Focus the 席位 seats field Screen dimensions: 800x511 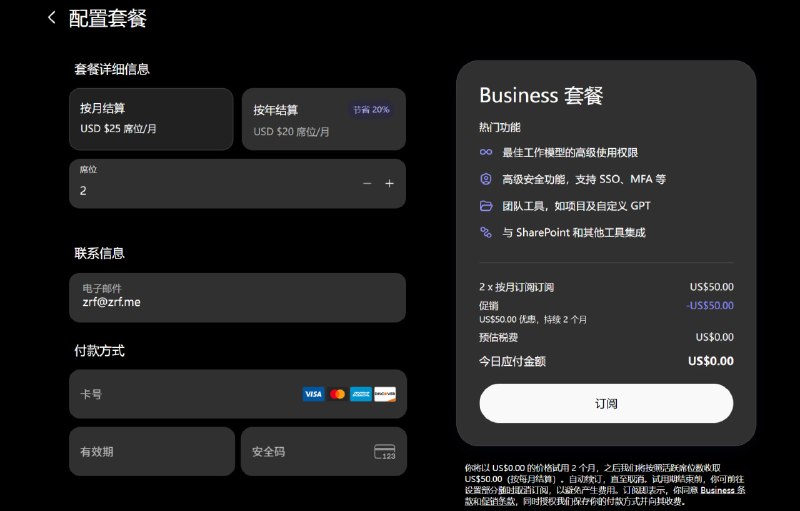[237, 184]
